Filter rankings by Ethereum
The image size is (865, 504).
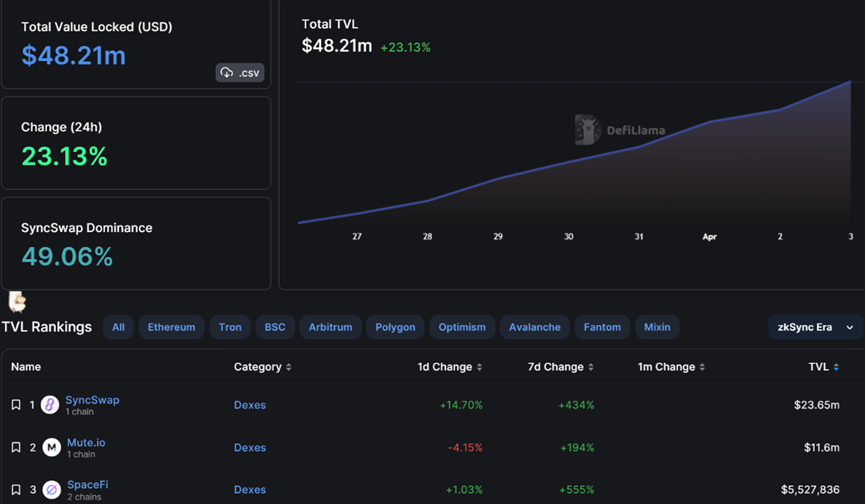(x=172, y=327)
